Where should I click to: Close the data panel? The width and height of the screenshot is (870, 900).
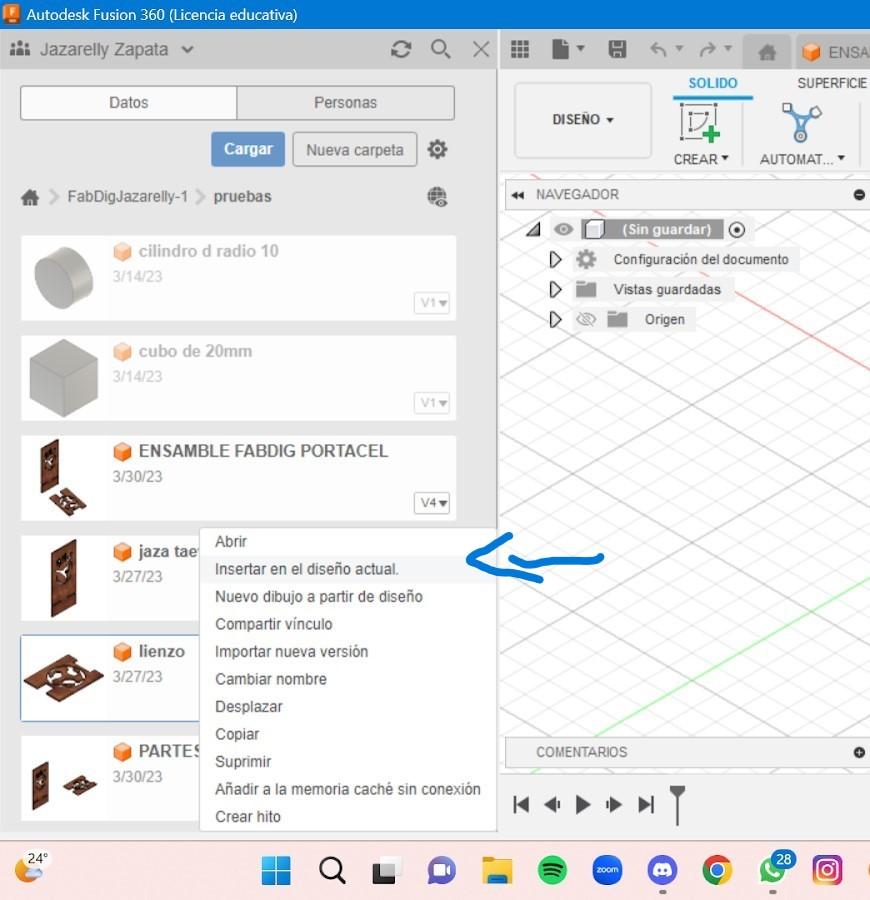click(481, 49)
